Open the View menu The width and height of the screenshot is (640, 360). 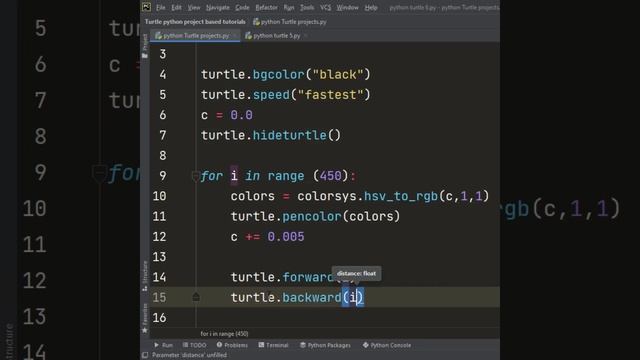click(x=194, y=7)
